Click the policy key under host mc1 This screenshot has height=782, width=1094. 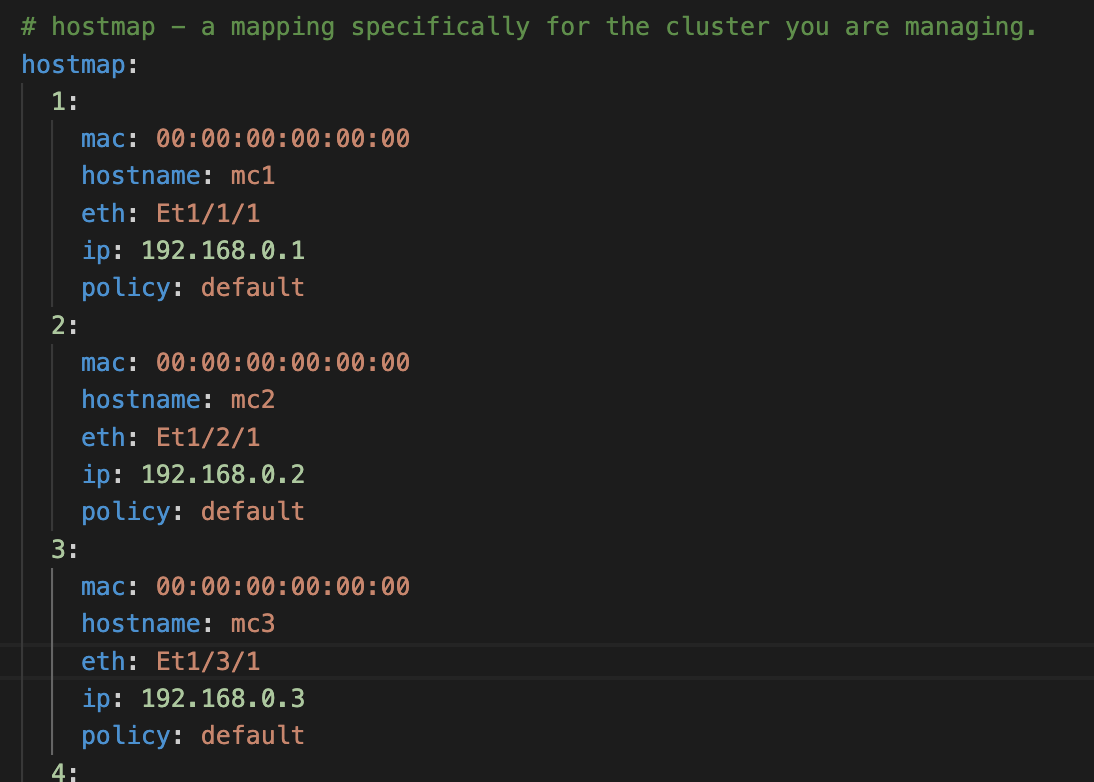pos(126,288)
